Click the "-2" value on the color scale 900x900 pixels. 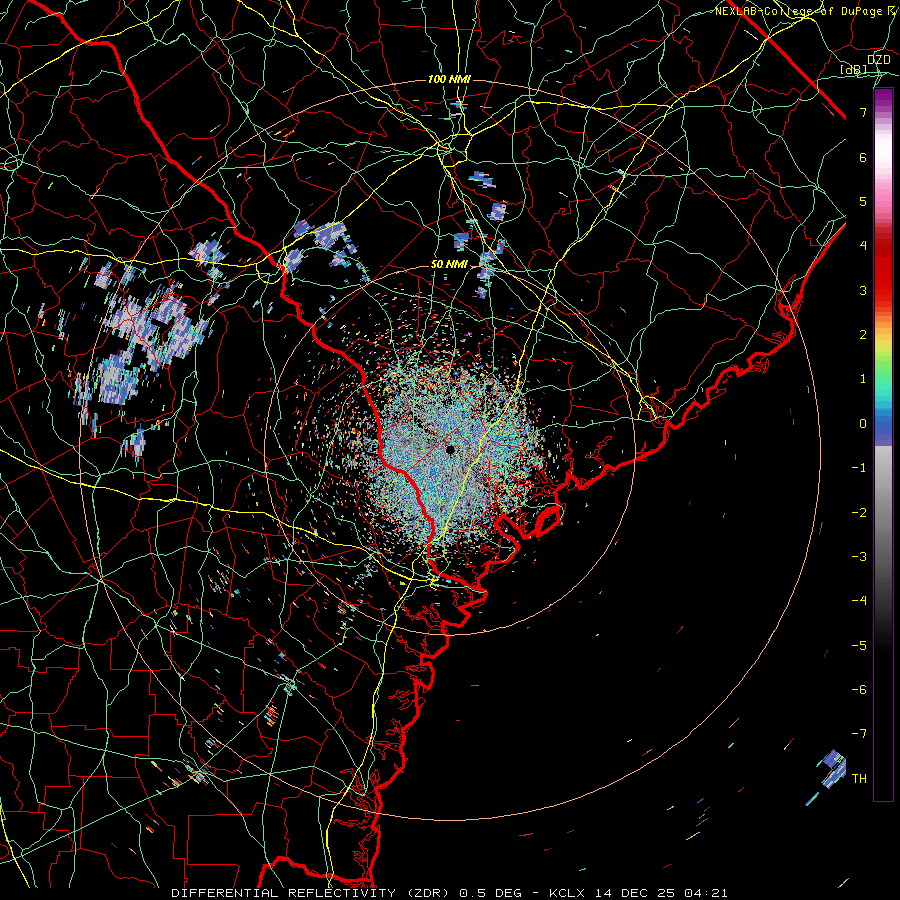tap(859, 513)
